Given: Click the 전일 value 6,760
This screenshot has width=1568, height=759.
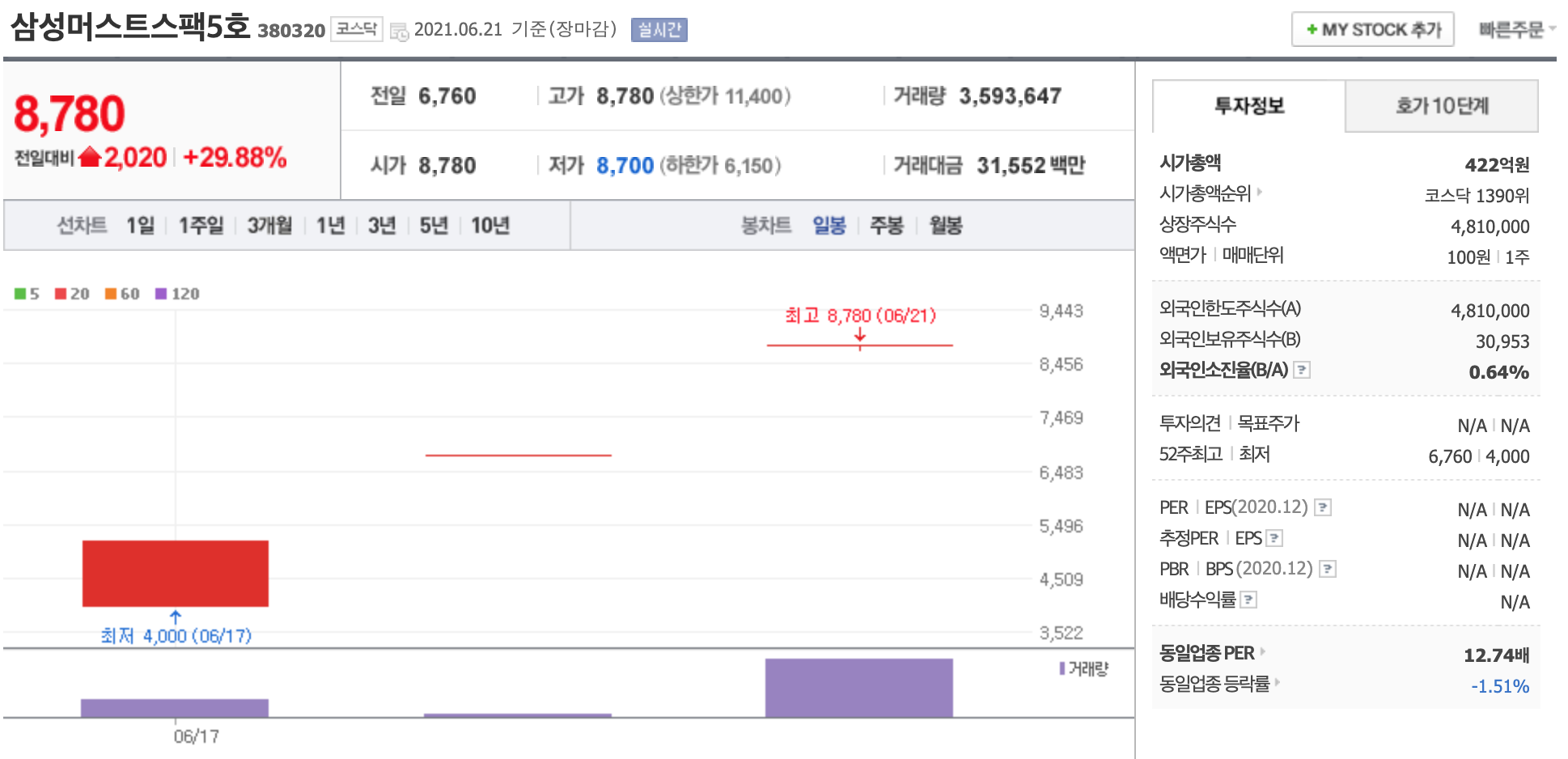Looking at the screenshot, I should [x=447, y=96].
